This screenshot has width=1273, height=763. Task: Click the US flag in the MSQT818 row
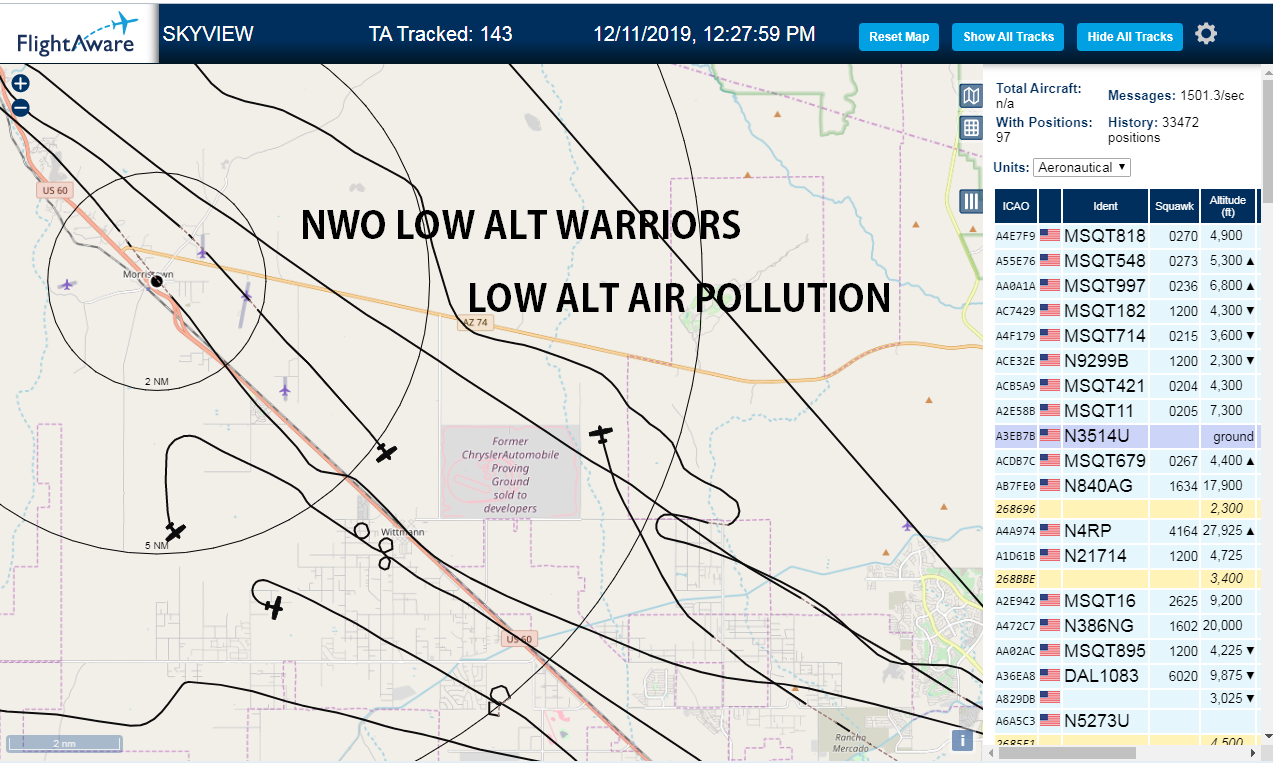(x=1050, y=236)
